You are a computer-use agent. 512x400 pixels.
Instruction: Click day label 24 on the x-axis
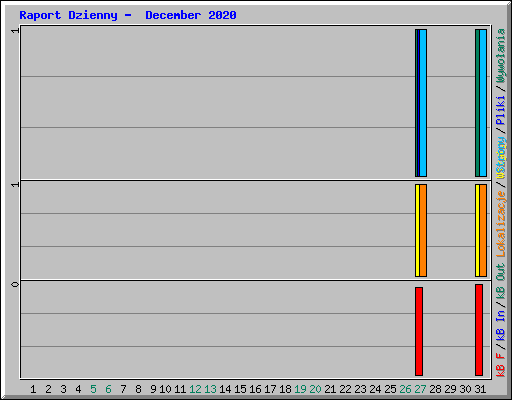375,389
